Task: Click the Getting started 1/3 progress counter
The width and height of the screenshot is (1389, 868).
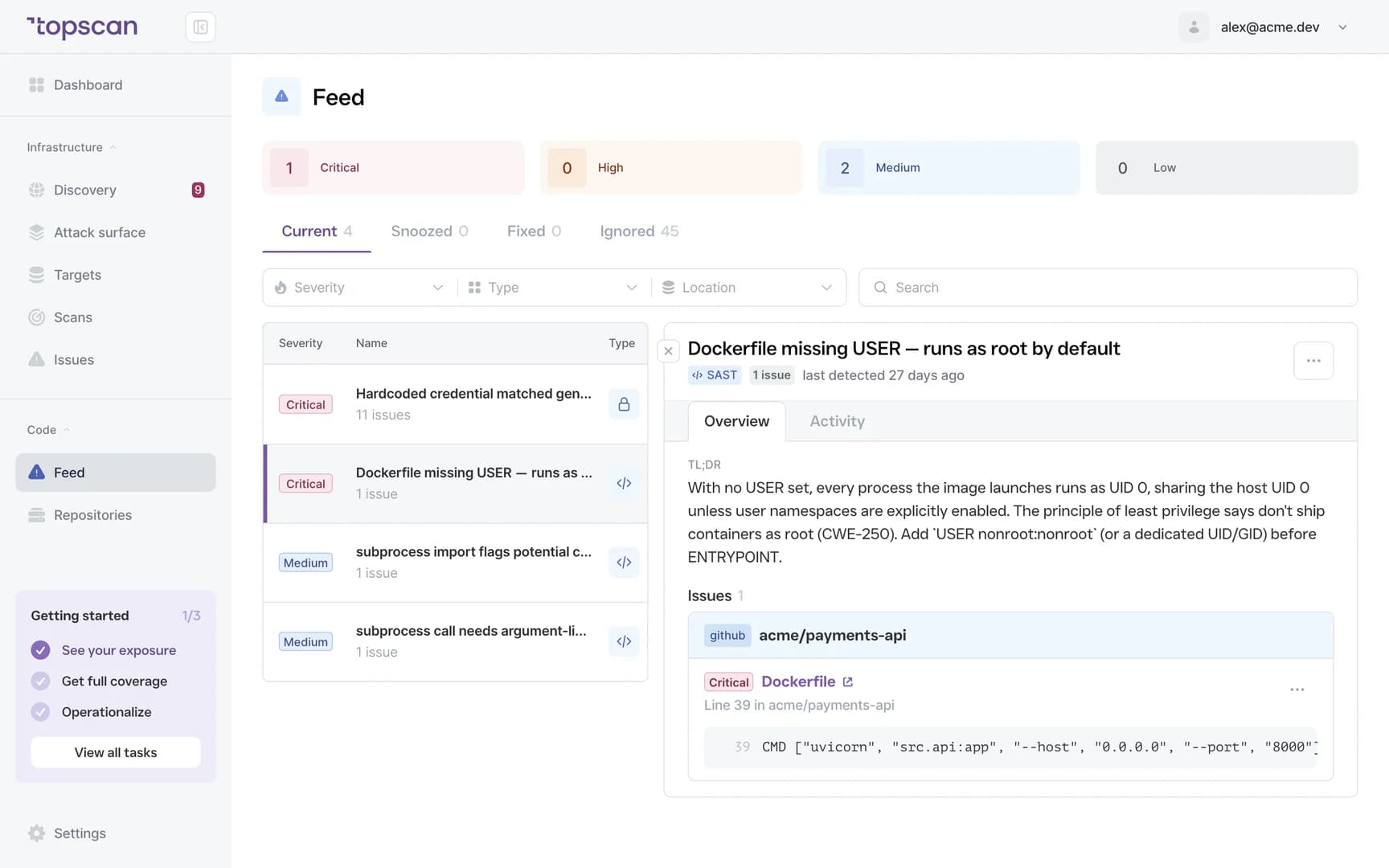Action: (x=191, y=616)
